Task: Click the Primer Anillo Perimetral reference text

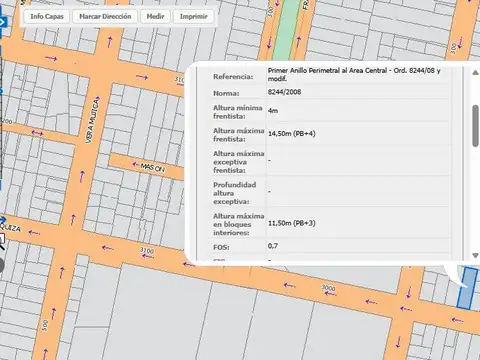Action: 354,75
